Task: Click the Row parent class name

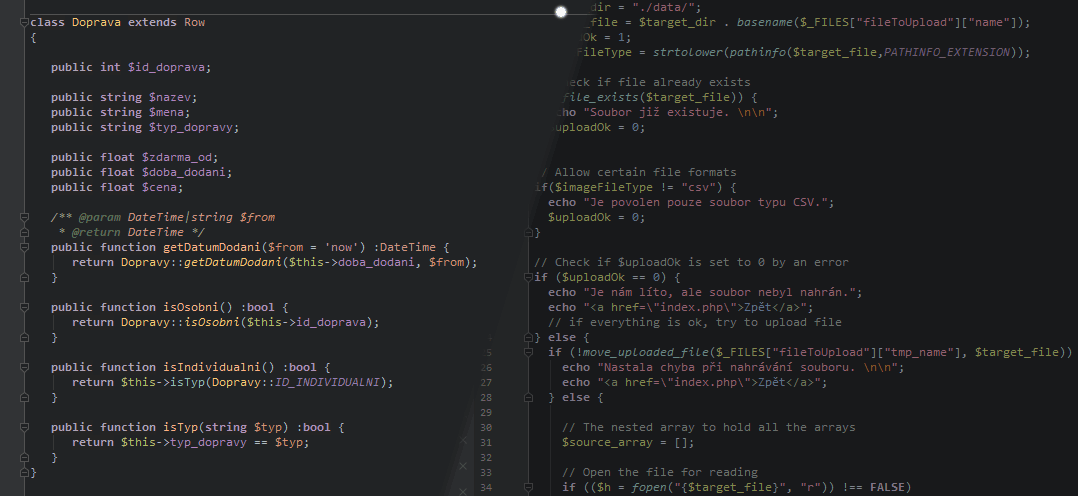Action: (x=194, y=22)
